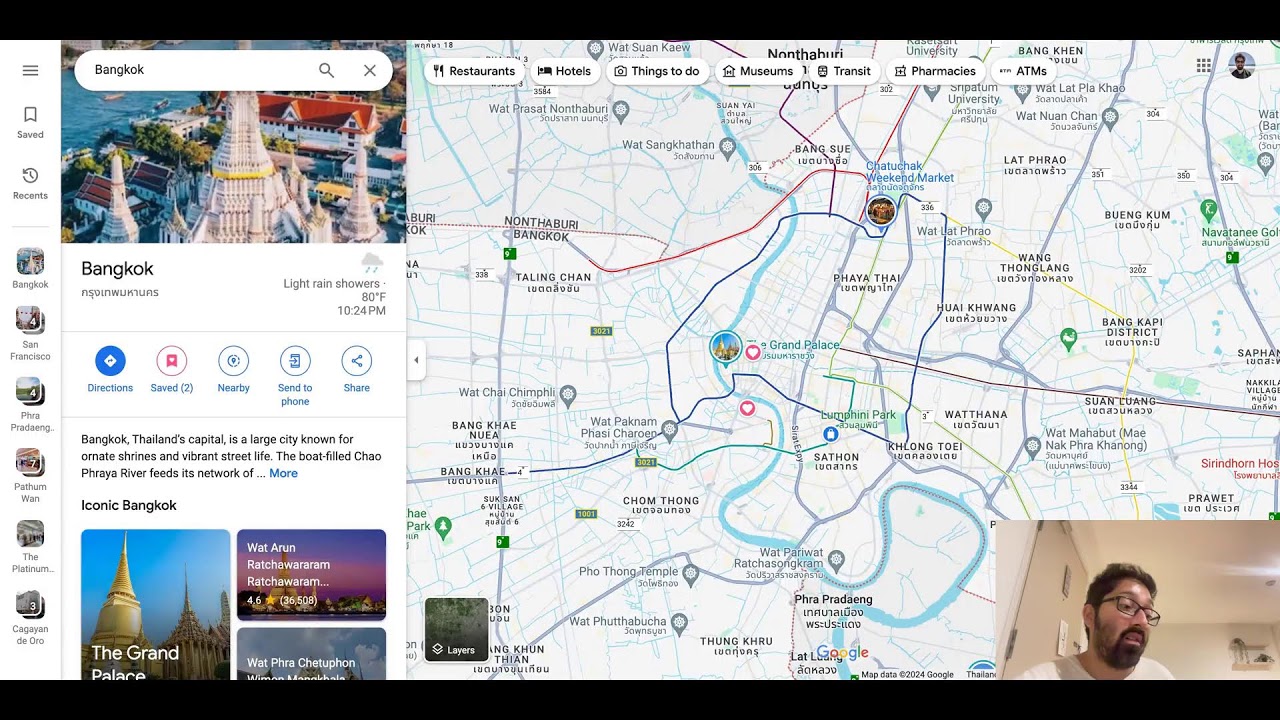Click the Wat Prasat Nonthaburi marker
Image resolution: width=1280 pixels, height=720 pixels.
[x=620, y=108]
